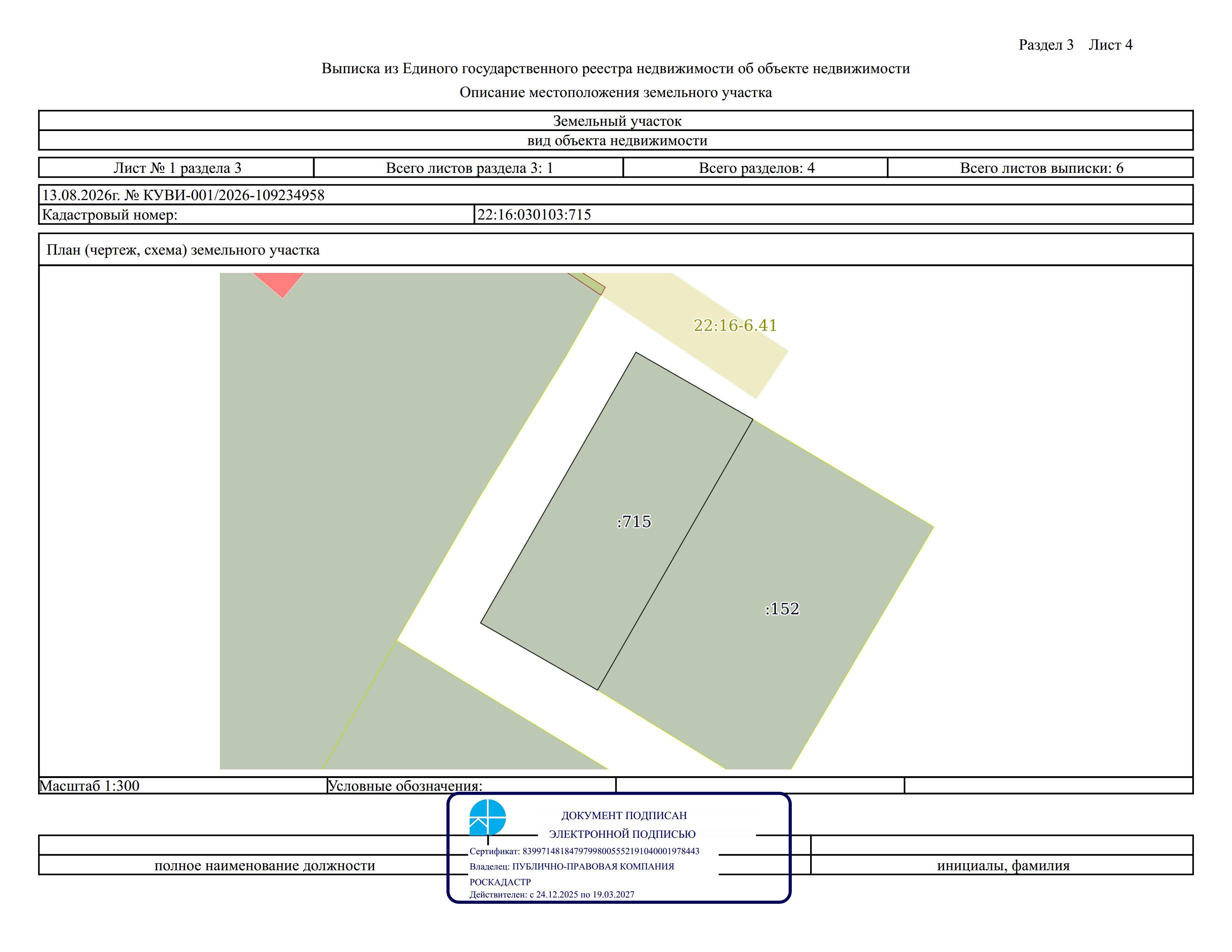The image size is (1232, 952).
Task: Select the :152 neighboring parcel label
Action: point(783,609)
